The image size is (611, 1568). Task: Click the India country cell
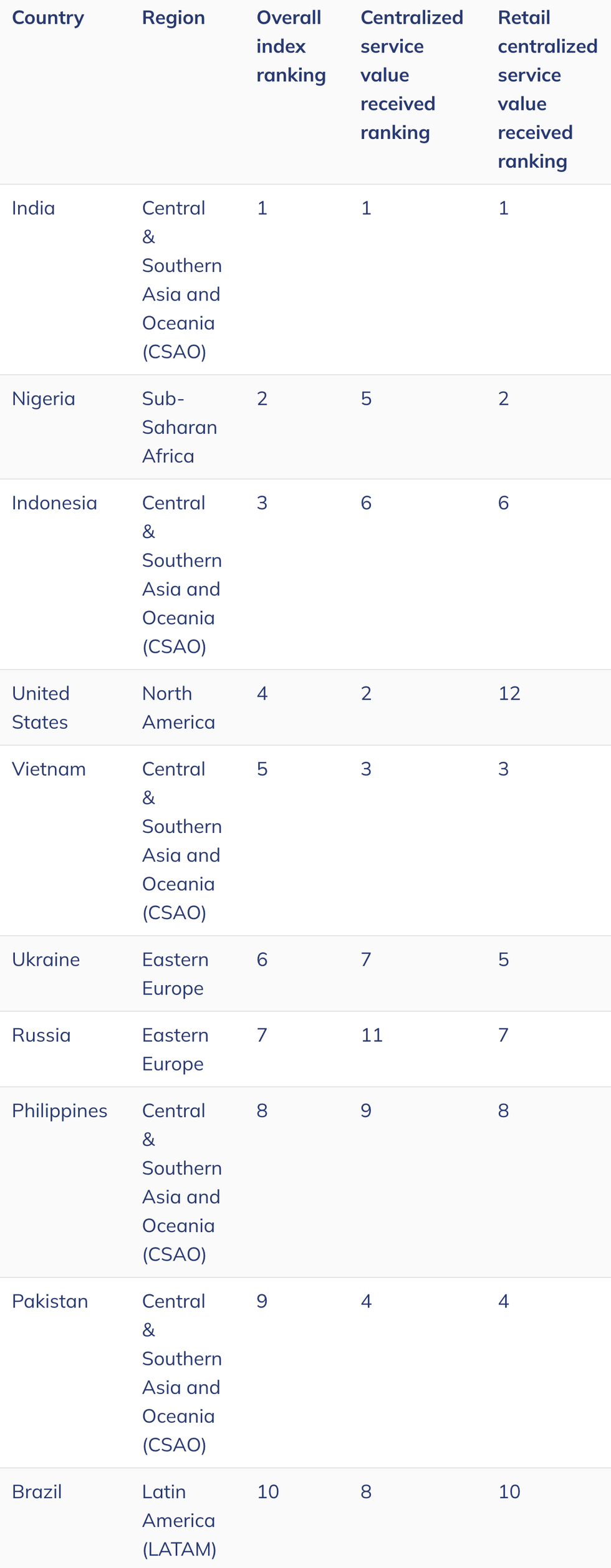click(34, 208)
